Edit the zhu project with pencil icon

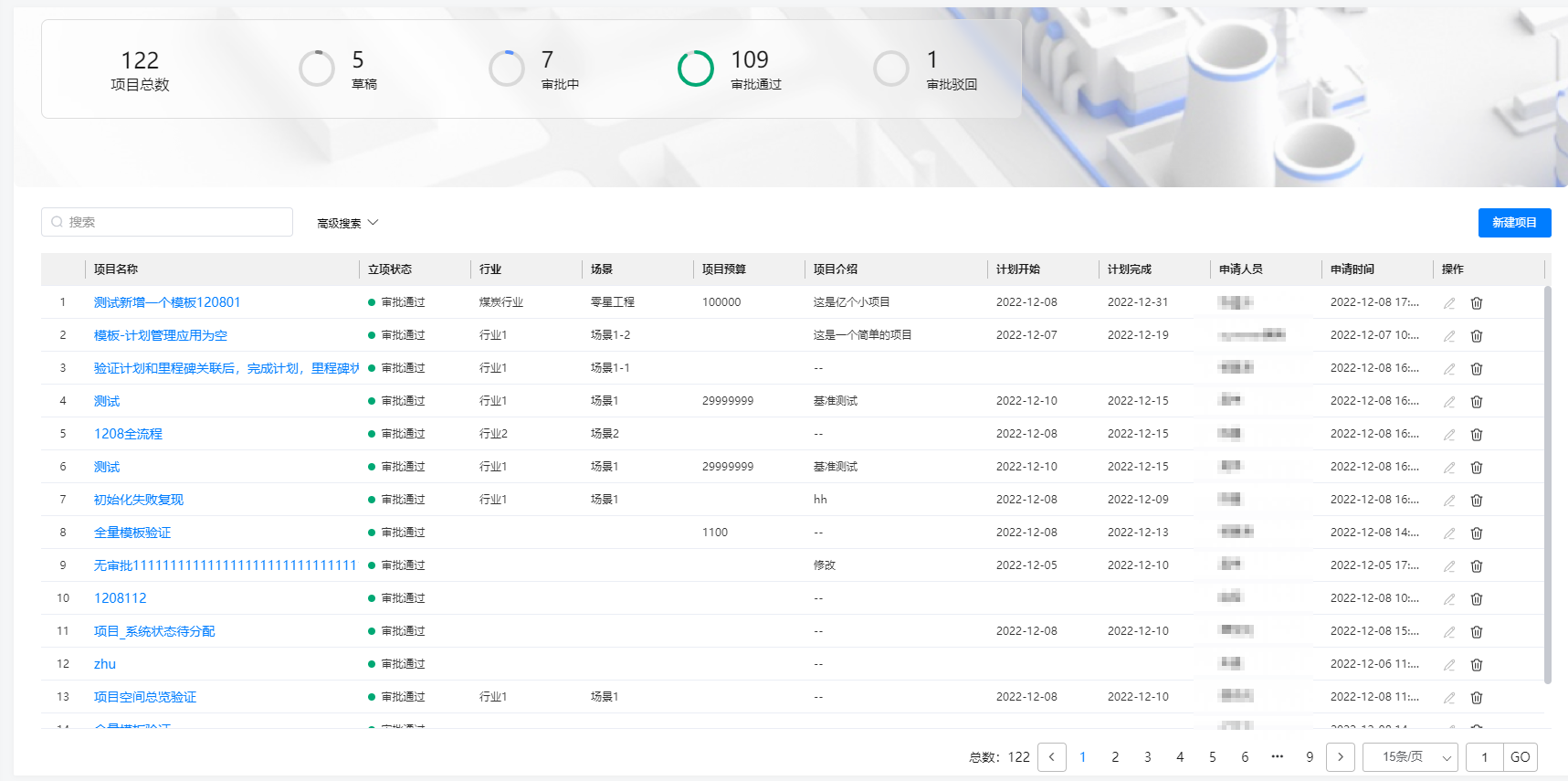[x=1449, y=665]
